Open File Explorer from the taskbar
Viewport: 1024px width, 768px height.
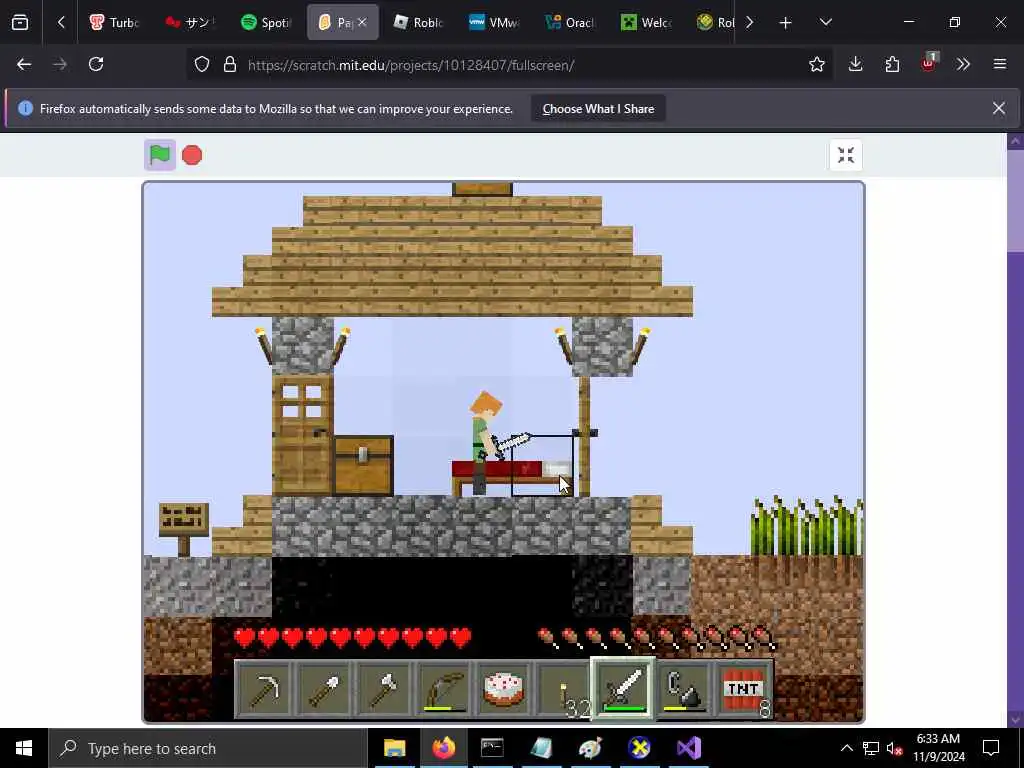tap(394, 748)
